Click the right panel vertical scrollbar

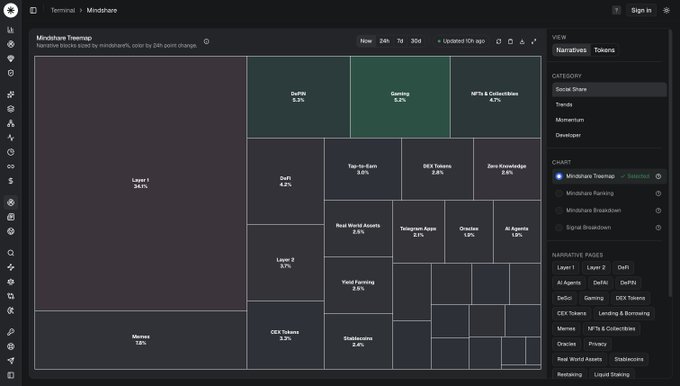(670, 165)
